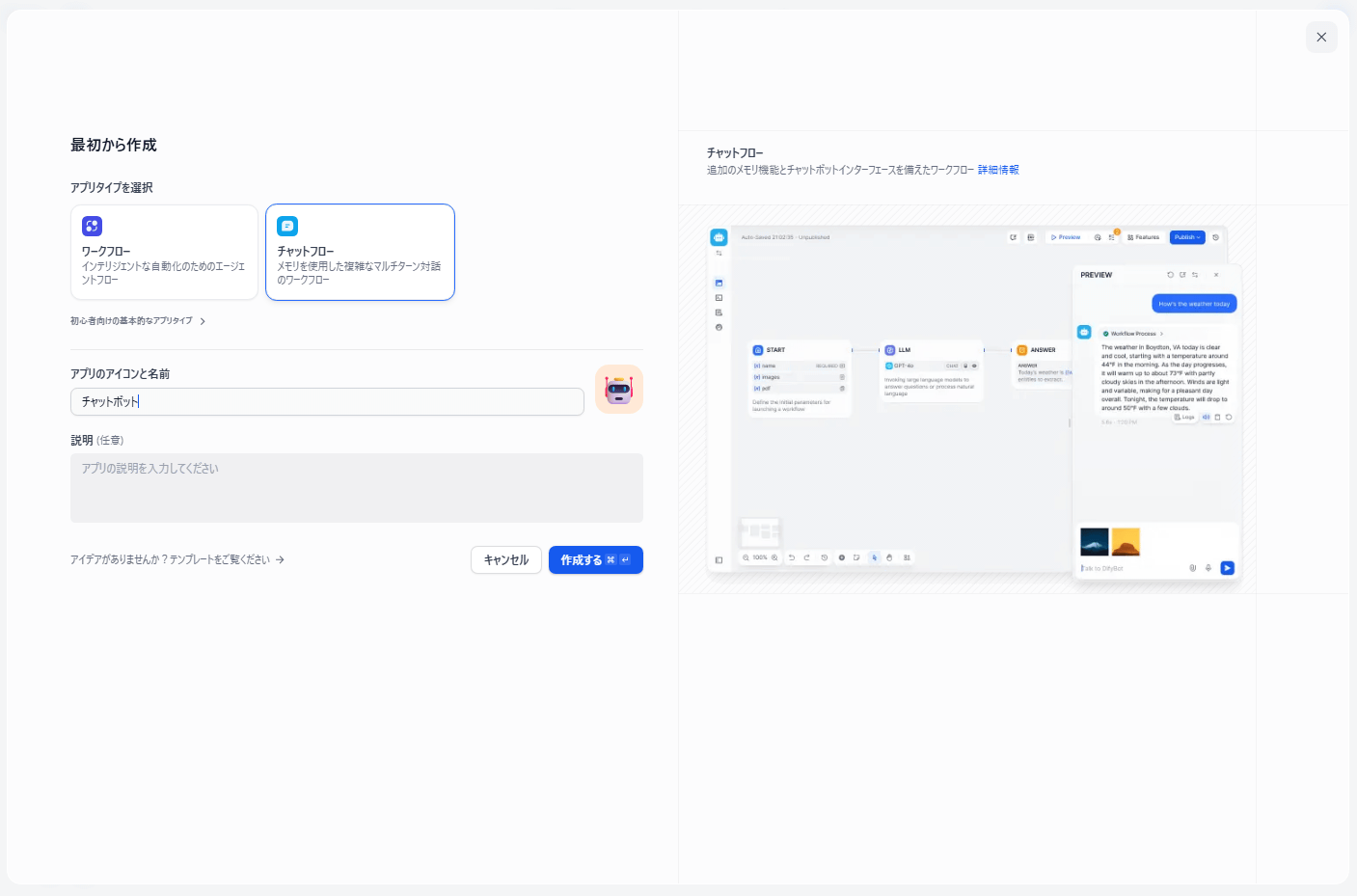Click the Features button in preview image
Screen dimensions: 1357x896
point(1144,237)
